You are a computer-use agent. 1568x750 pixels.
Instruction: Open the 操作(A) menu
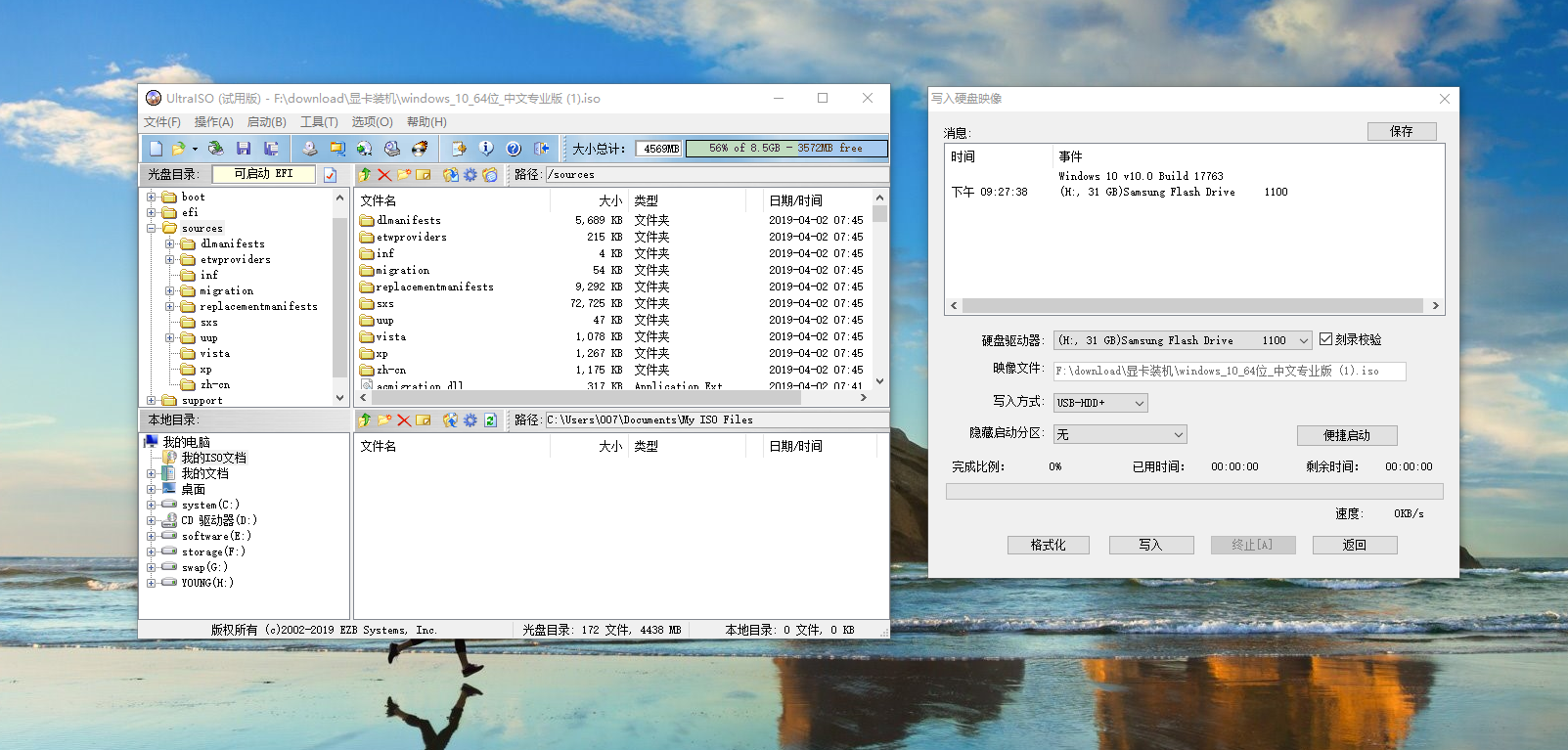[213, 122]
